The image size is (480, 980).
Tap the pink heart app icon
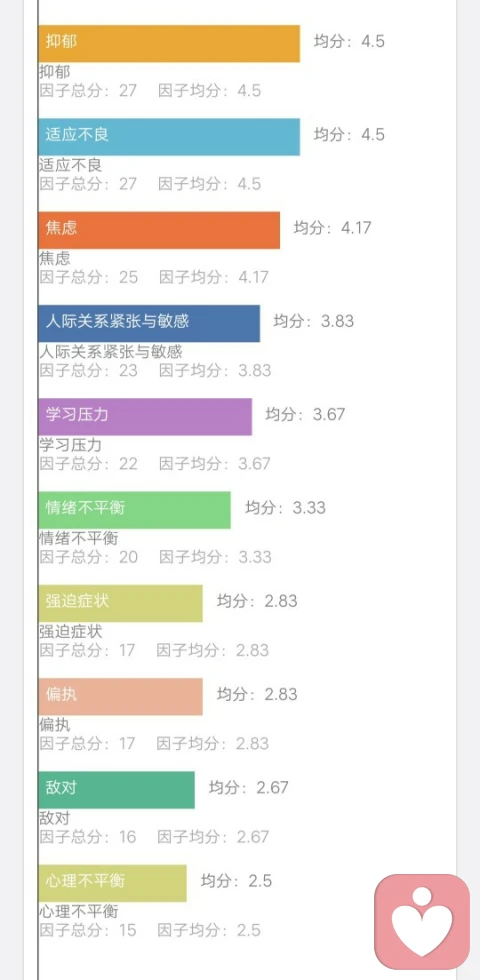(x=422, y=922)
